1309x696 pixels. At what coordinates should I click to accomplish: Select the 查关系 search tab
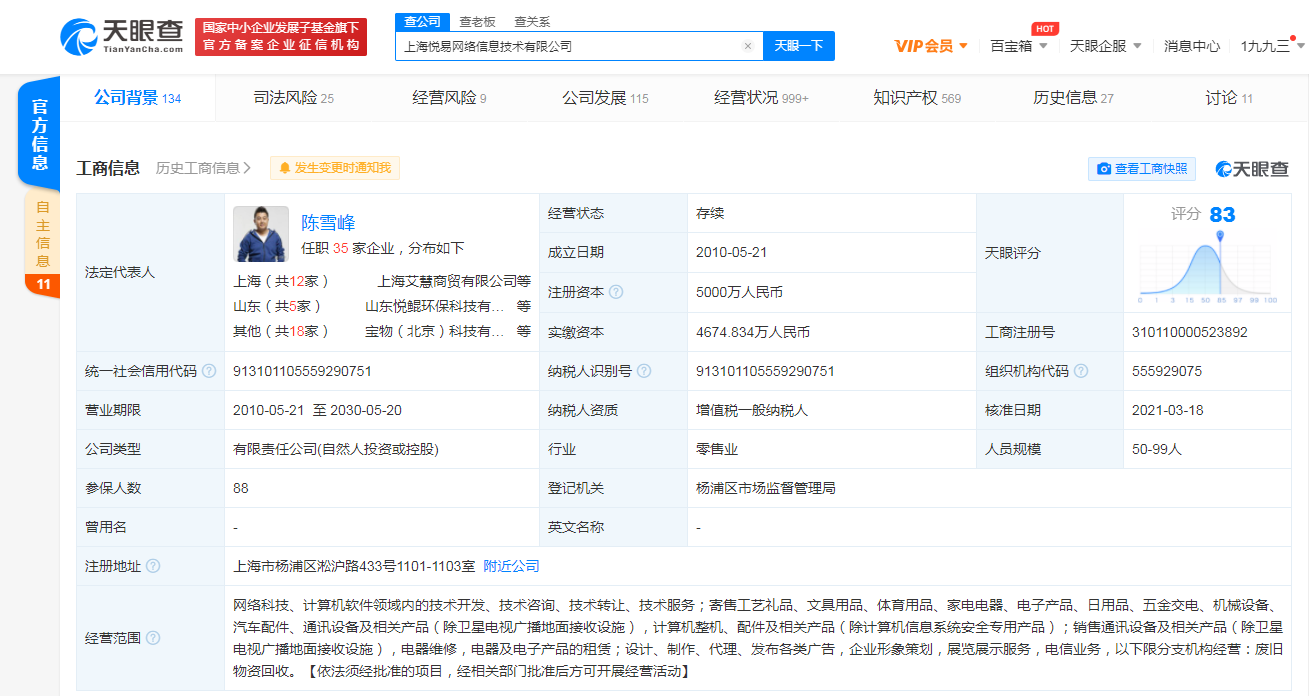pos(532,22)
